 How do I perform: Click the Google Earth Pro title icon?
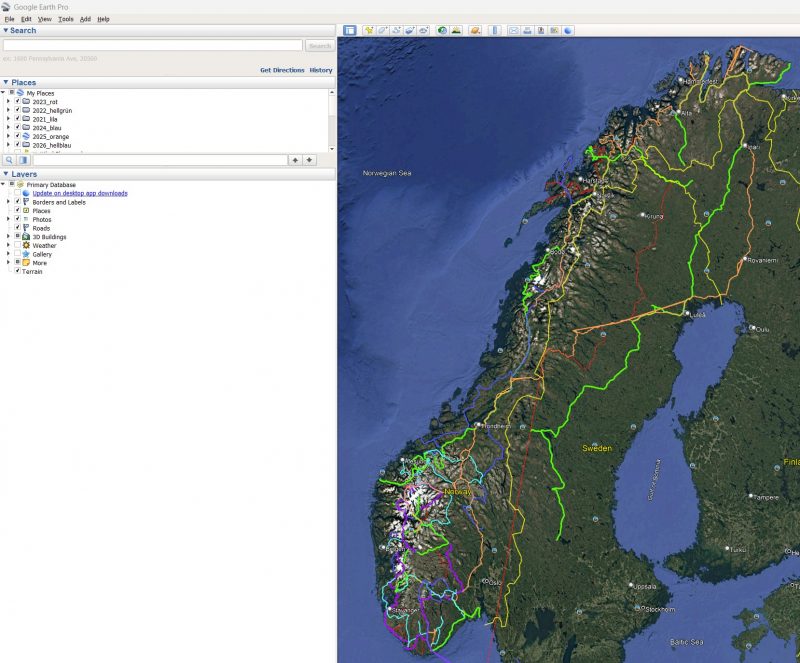click(x=6, y=7)
